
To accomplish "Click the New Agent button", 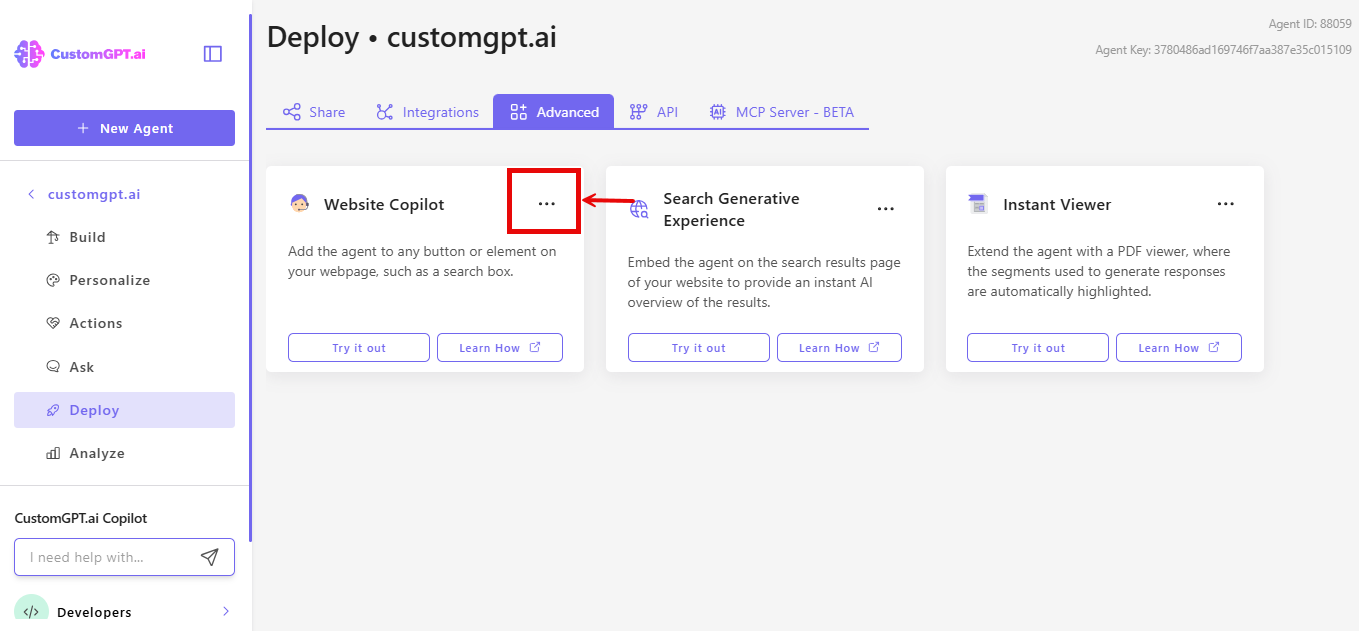I will pyautogui.click(x=124, y=128).
